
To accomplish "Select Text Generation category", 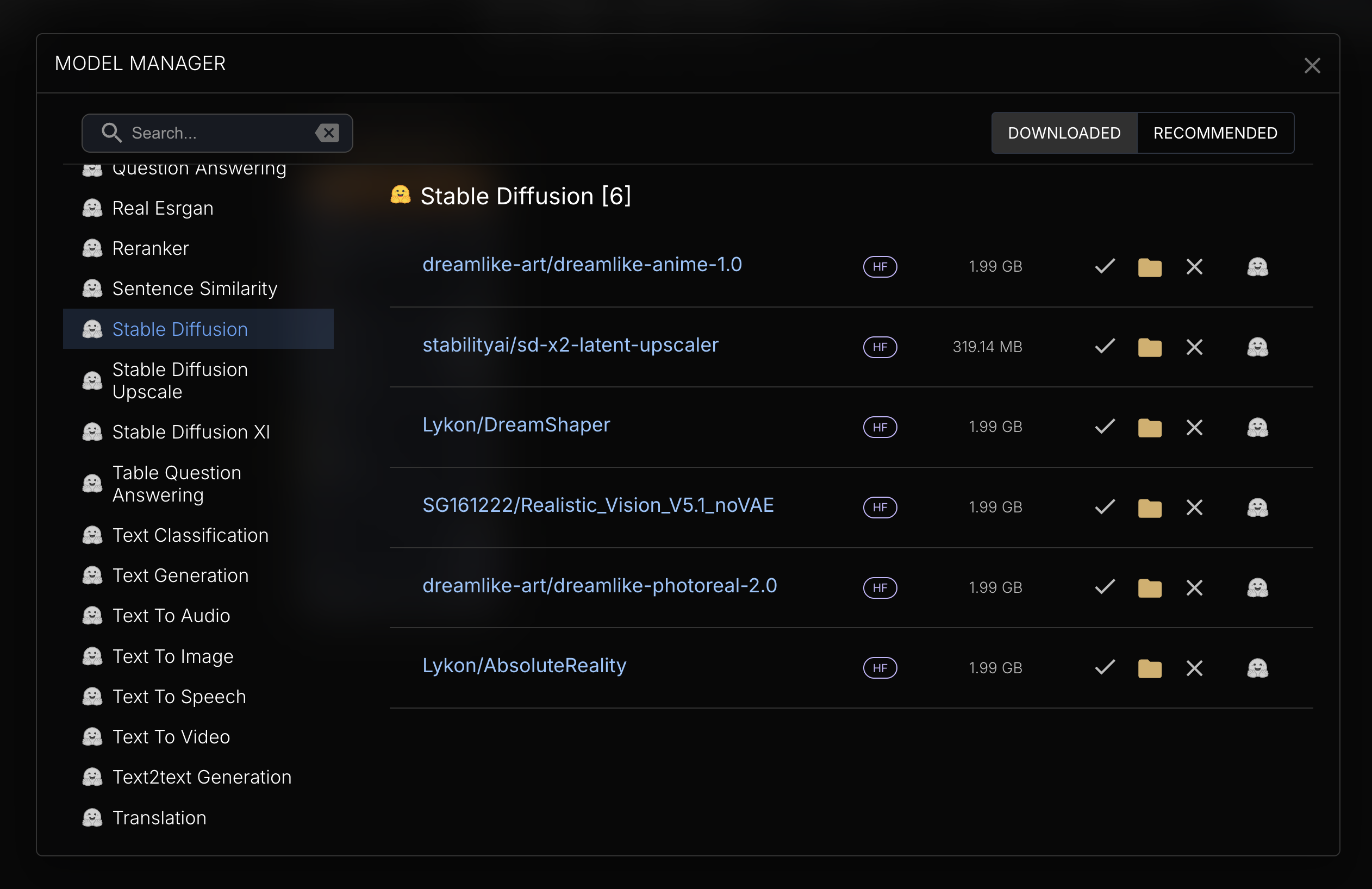I will tap(198, 575).
